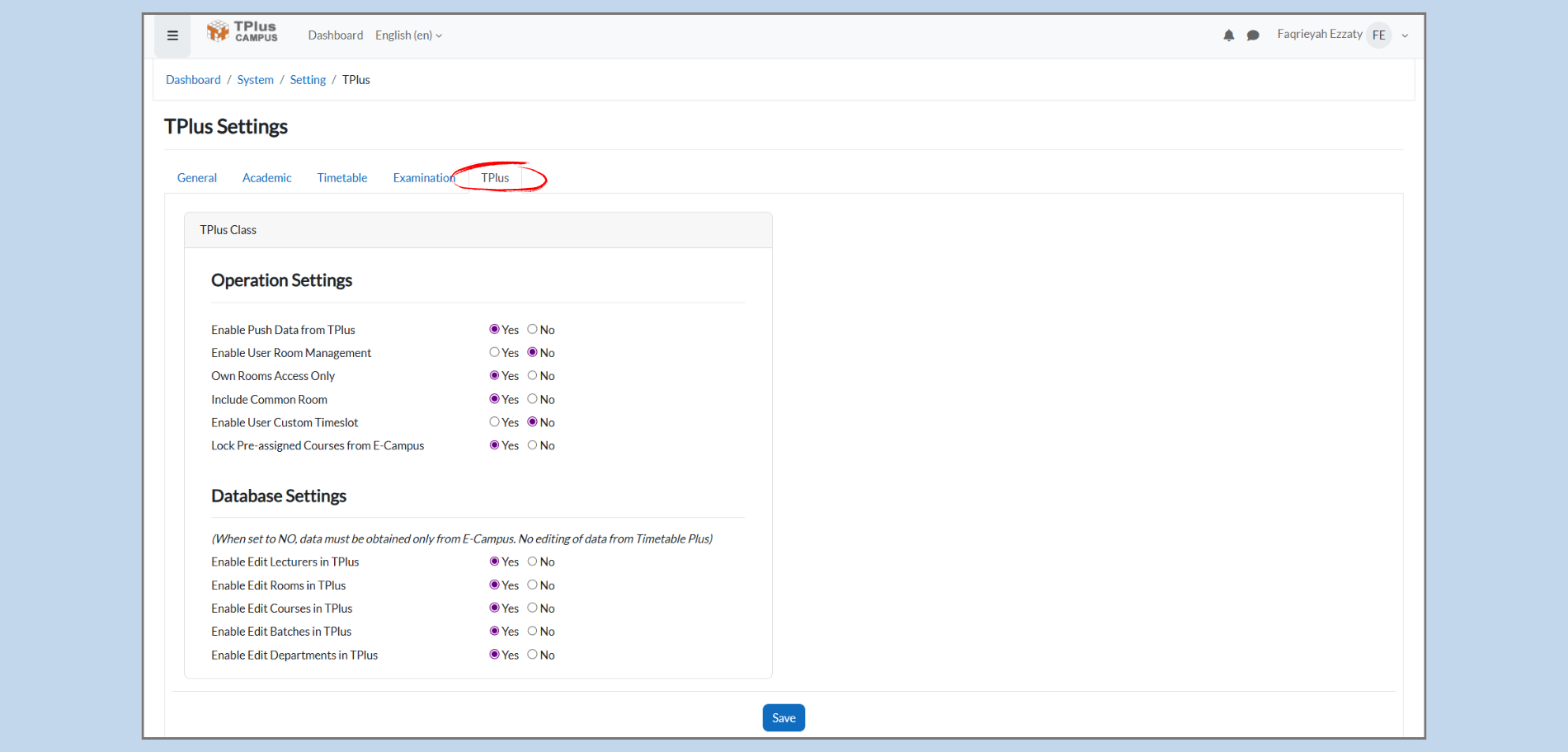Image resolution: width=1568 pixels, height=752 pixels.
Task: Set Enable Push Data from TPlus to No
Action: pos(533,329)
